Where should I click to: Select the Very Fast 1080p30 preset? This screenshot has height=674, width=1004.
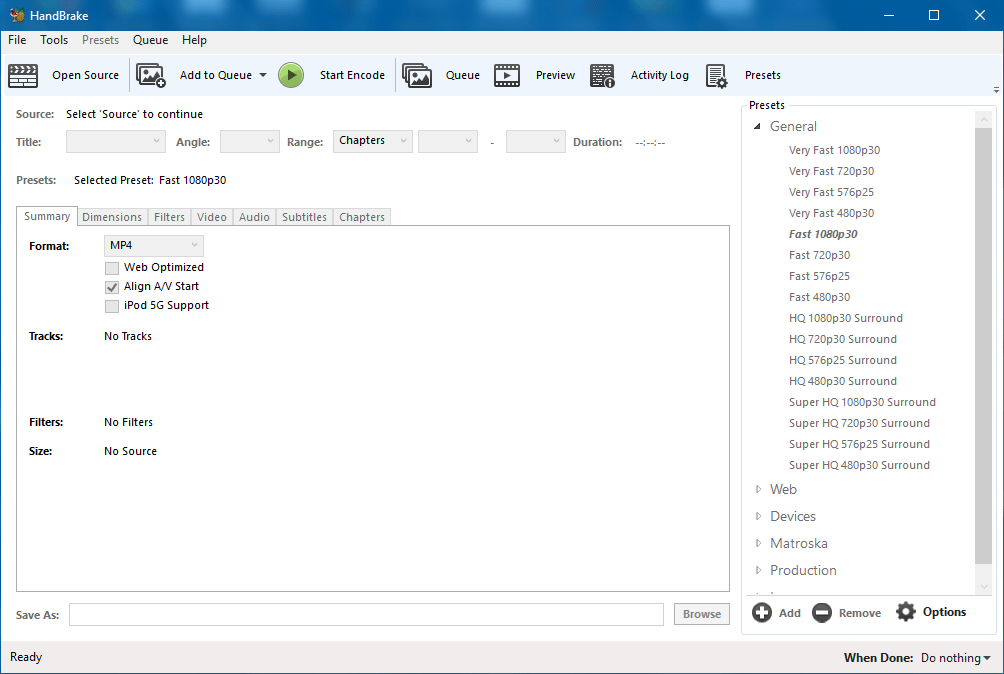point(834,150)
